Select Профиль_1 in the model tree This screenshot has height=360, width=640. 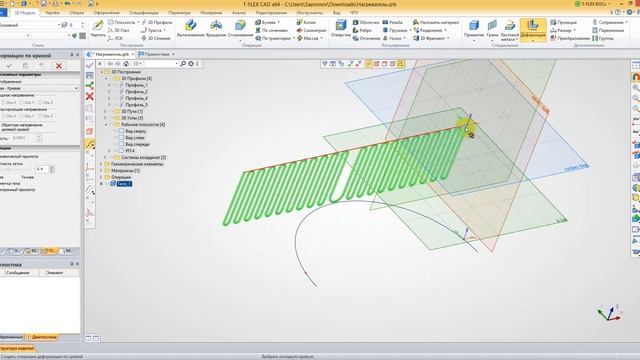point(136,85)
